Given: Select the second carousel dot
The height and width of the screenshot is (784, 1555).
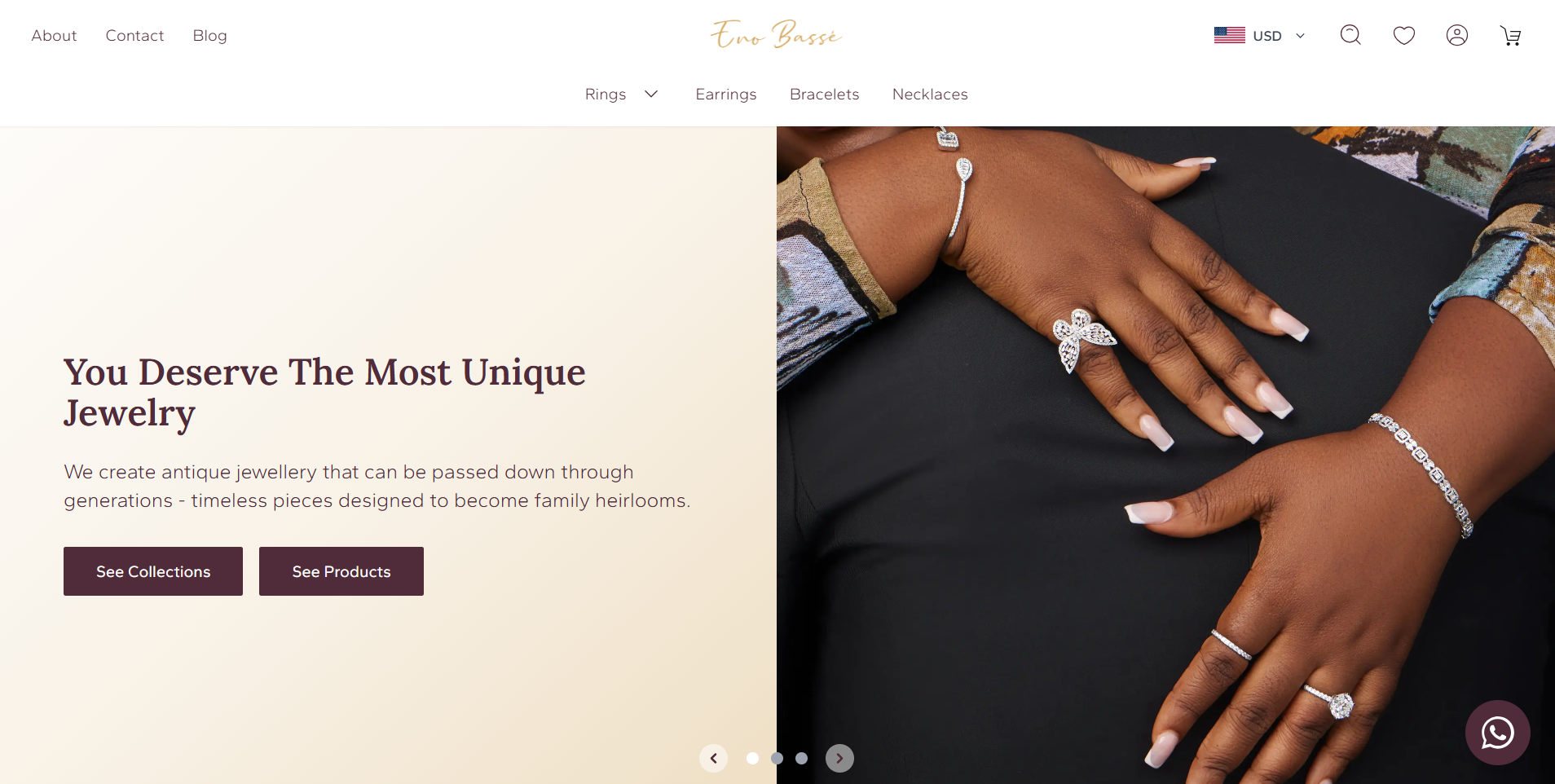Looking at the screenshot, I should 777,758.
